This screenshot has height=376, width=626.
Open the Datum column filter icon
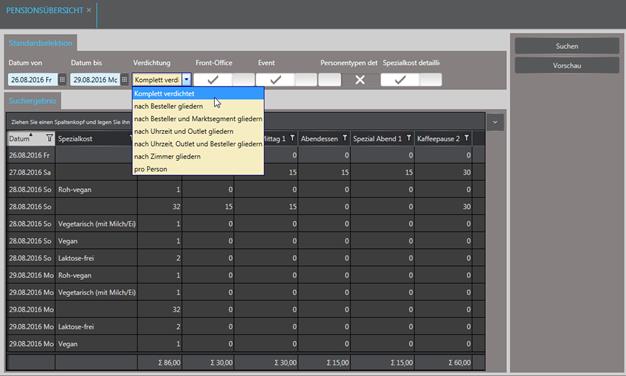[49, 138]
